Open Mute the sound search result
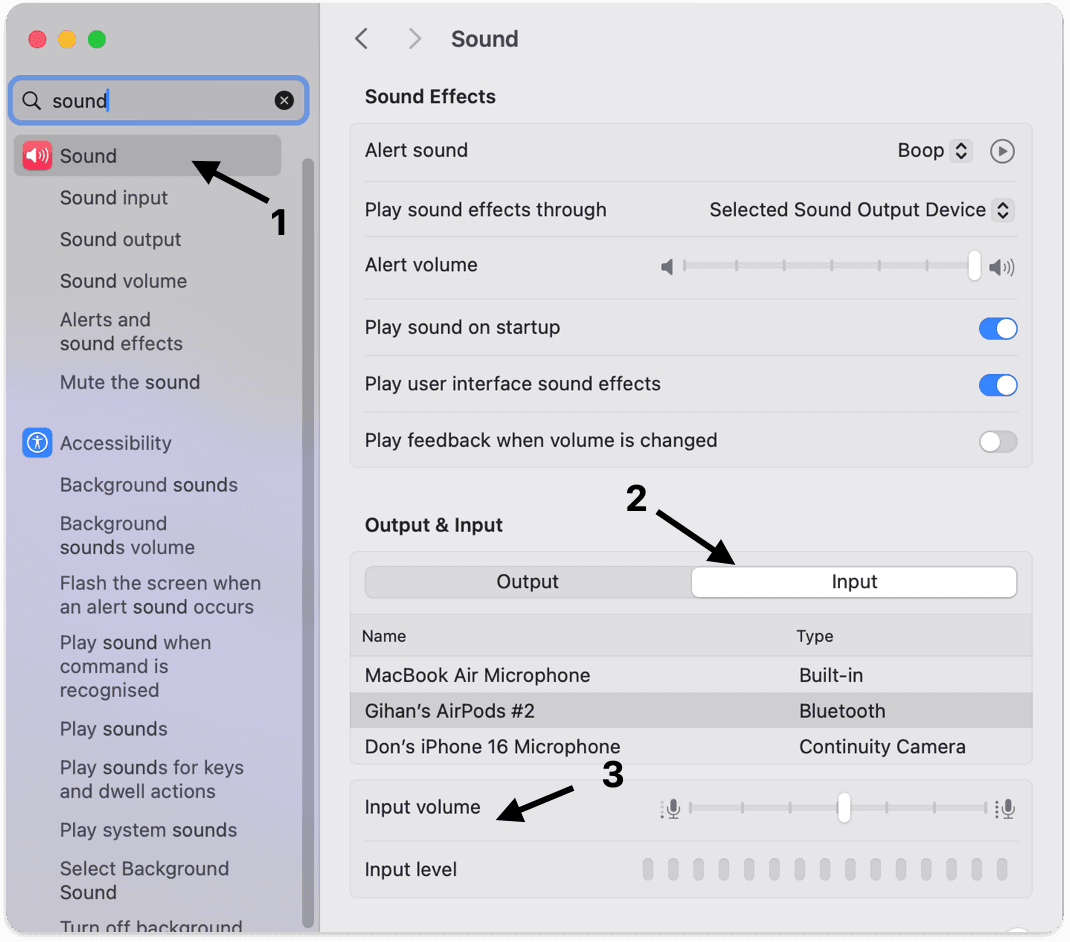 (130, 382)
